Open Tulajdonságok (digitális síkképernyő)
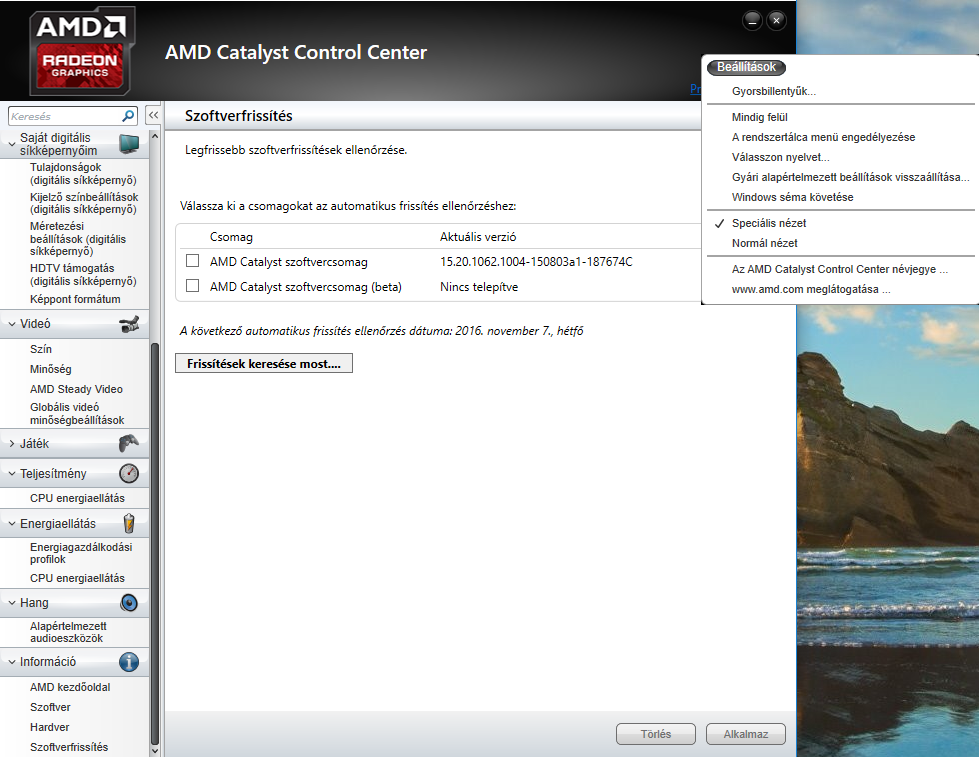The width and height of the screenshot is (979, 757). pyautogui.click(x=83, y=174)
